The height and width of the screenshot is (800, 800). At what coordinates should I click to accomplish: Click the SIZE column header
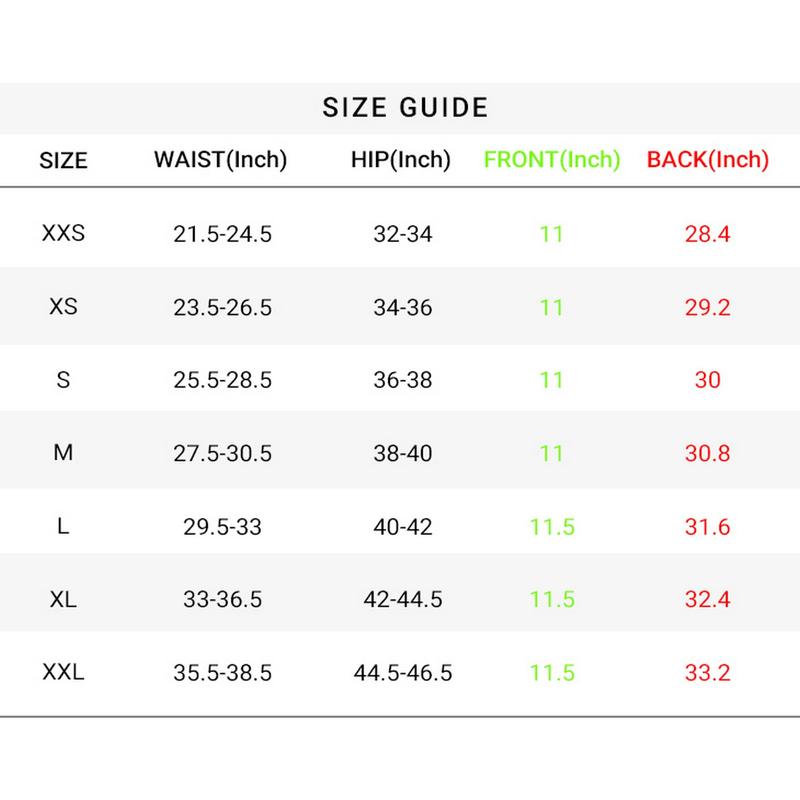[63, 160]
